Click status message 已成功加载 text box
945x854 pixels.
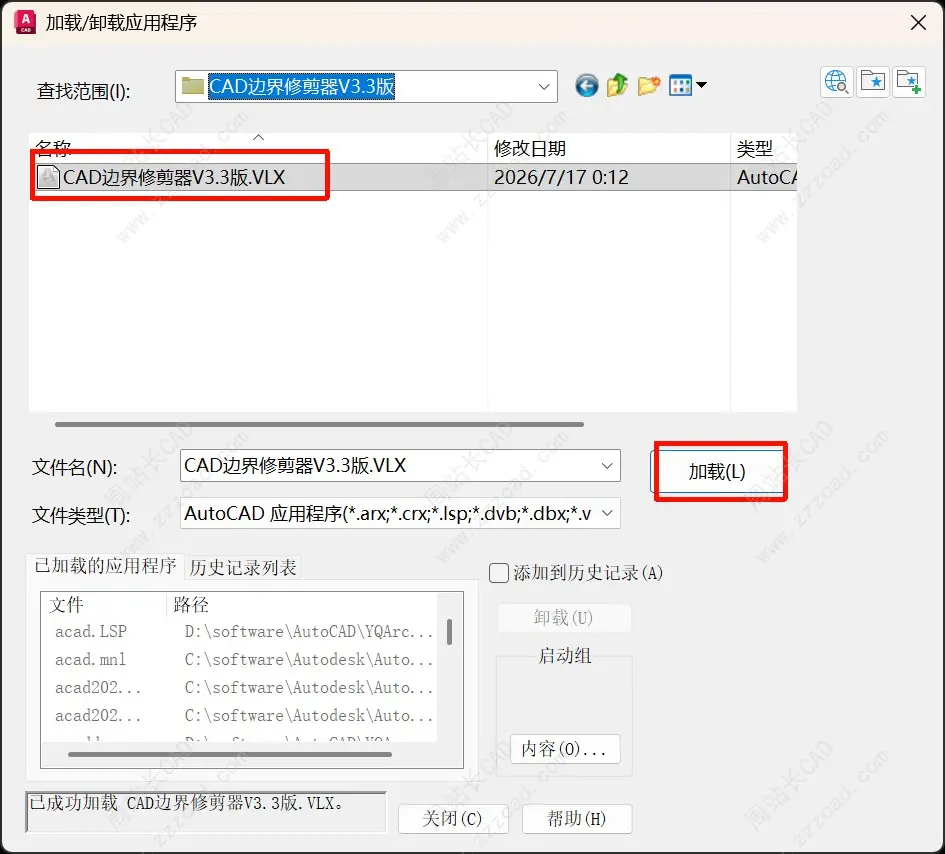pos(206,812)
